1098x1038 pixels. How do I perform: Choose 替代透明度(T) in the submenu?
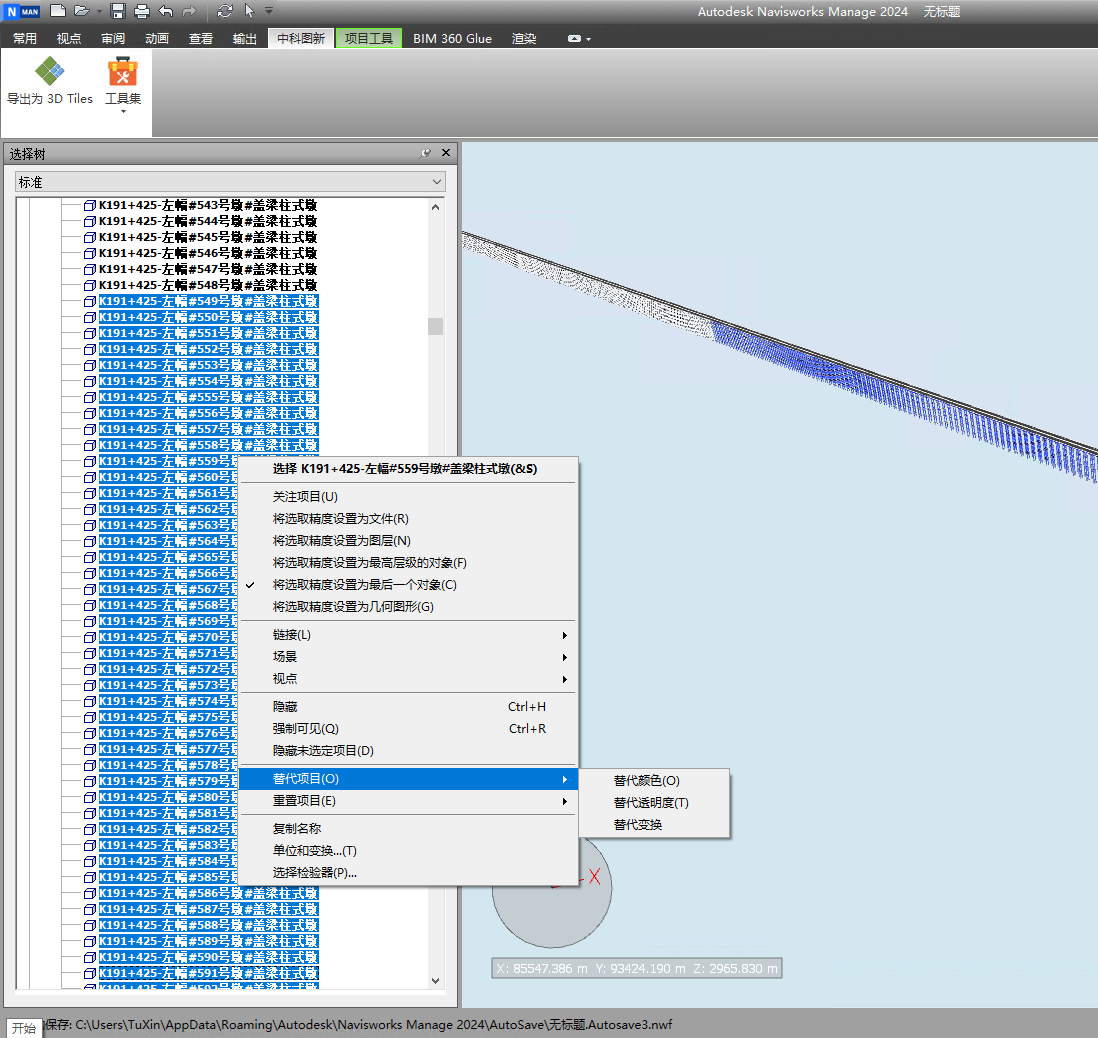654,803
